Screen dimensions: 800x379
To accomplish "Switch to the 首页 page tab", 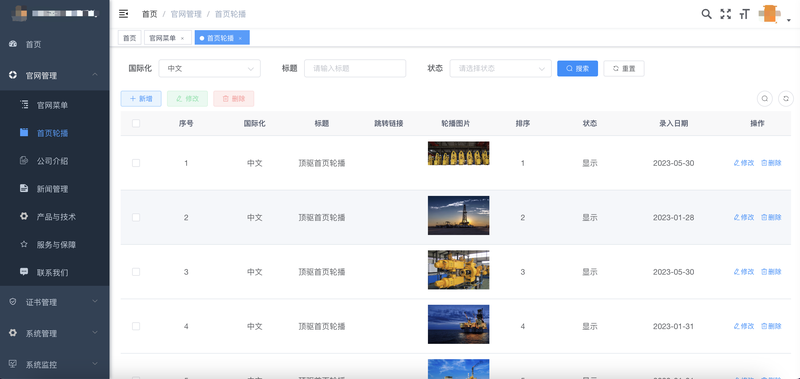I will [x=130, y=38].
